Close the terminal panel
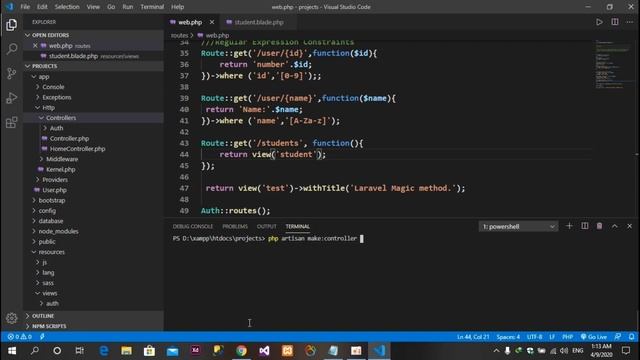Viewport: 640px width, 360px height. click(x=629, y=226)
